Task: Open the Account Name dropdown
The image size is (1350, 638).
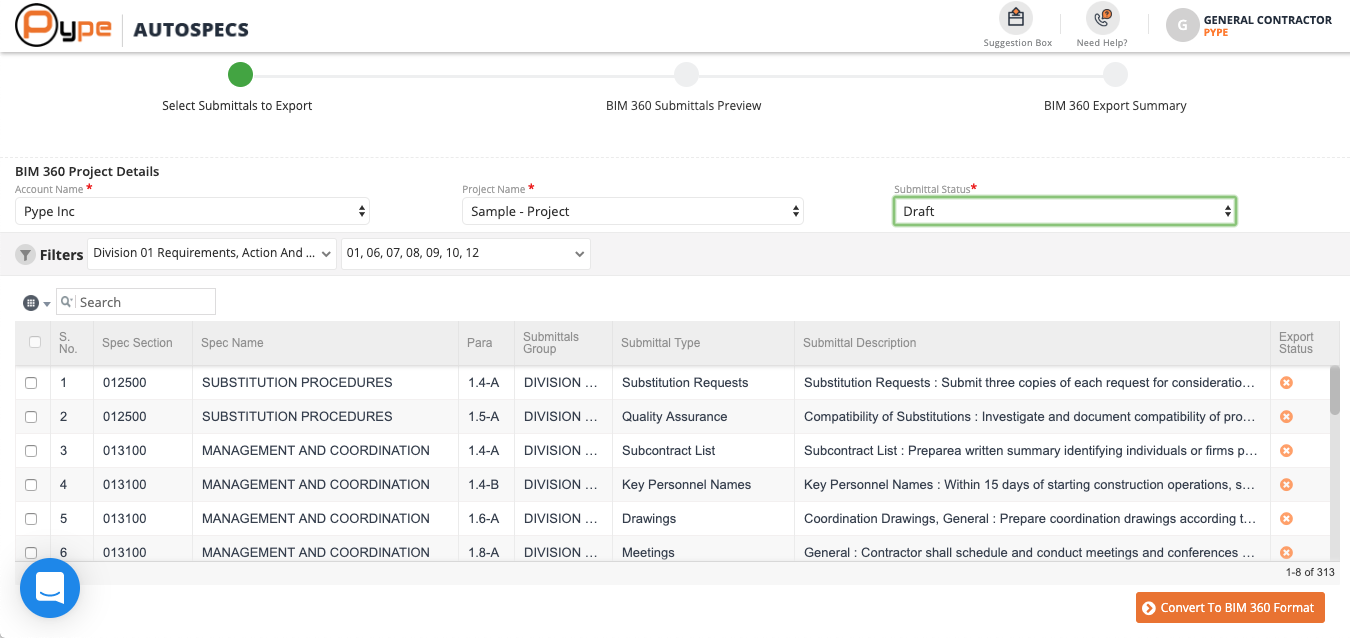Action: pos(192,211)
